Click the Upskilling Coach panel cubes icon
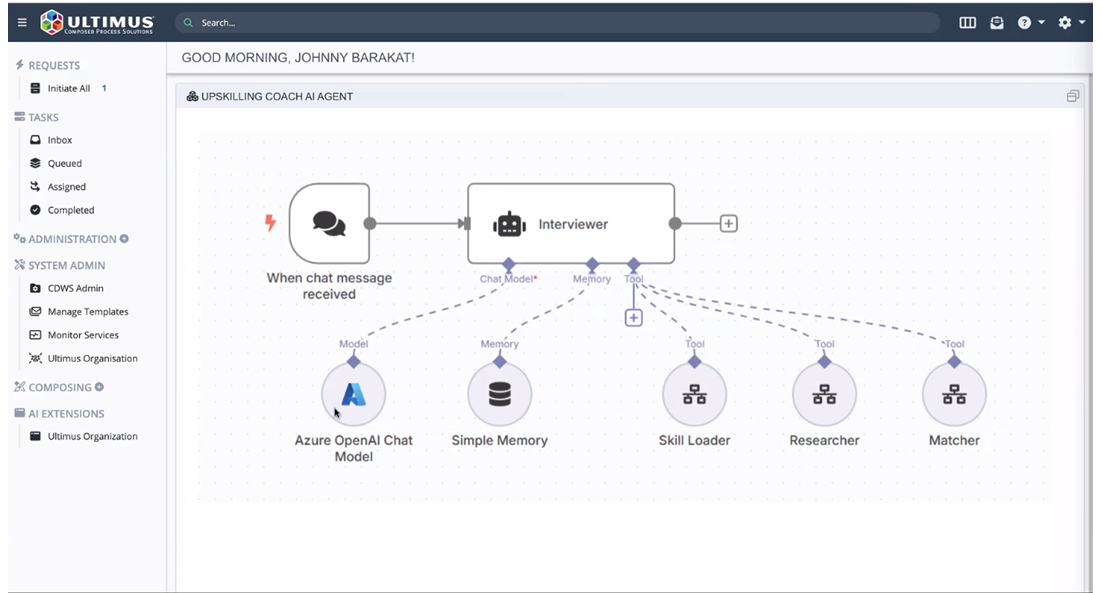The height and width of the screenshot is (593, 1102). [x=192, y=96]
